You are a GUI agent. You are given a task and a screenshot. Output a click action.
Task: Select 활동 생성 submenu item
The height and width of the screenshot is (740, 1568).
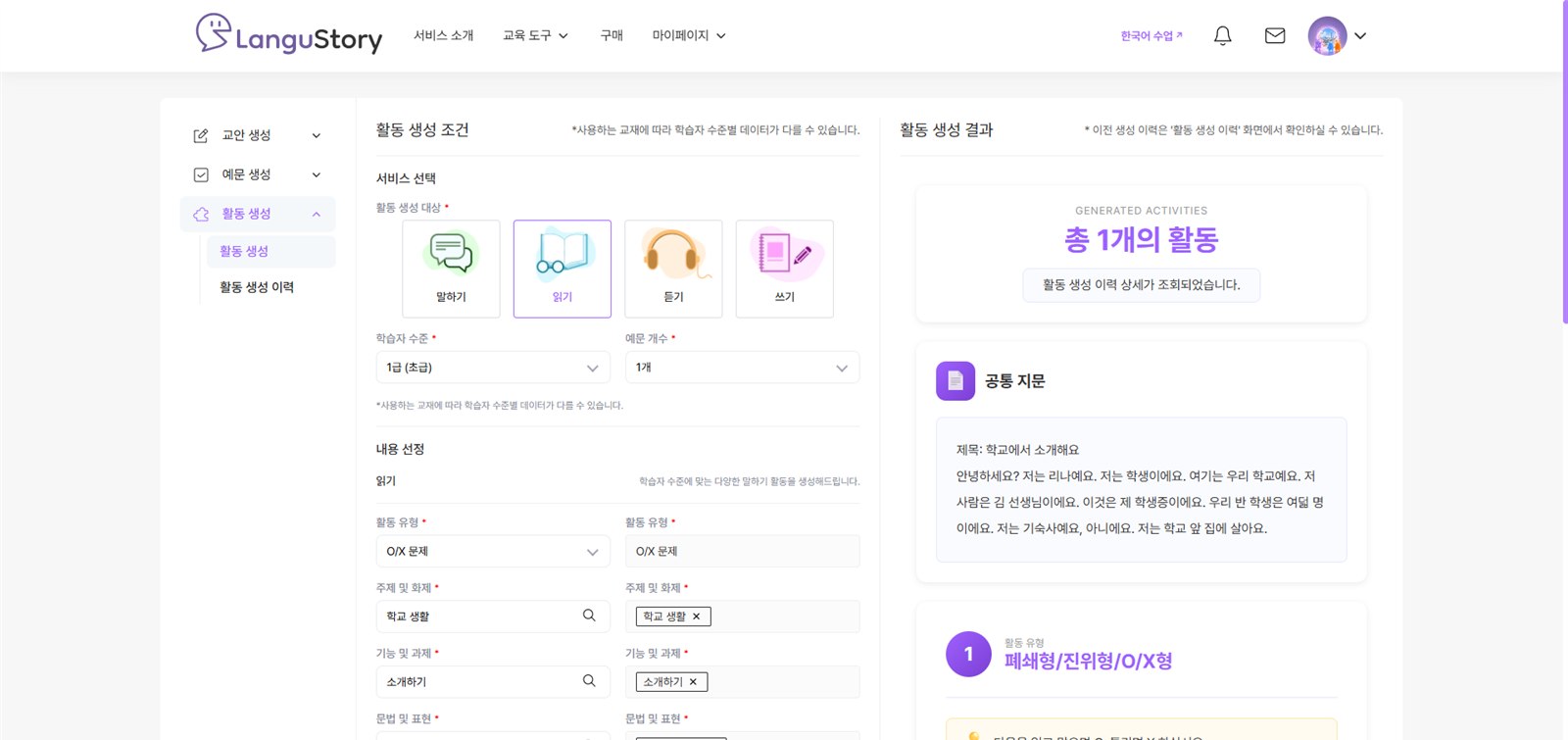(270, 251)
